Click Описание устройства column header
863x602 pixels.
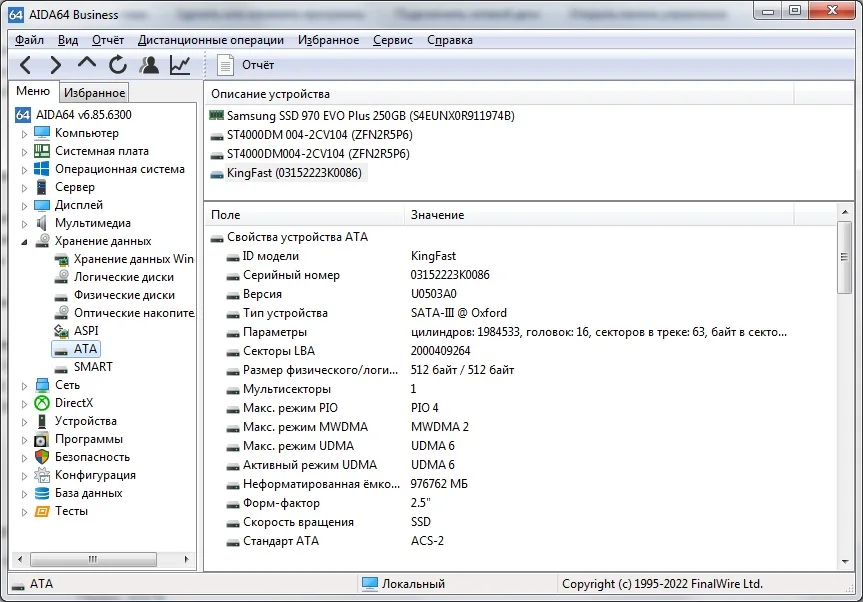point(499,94)
